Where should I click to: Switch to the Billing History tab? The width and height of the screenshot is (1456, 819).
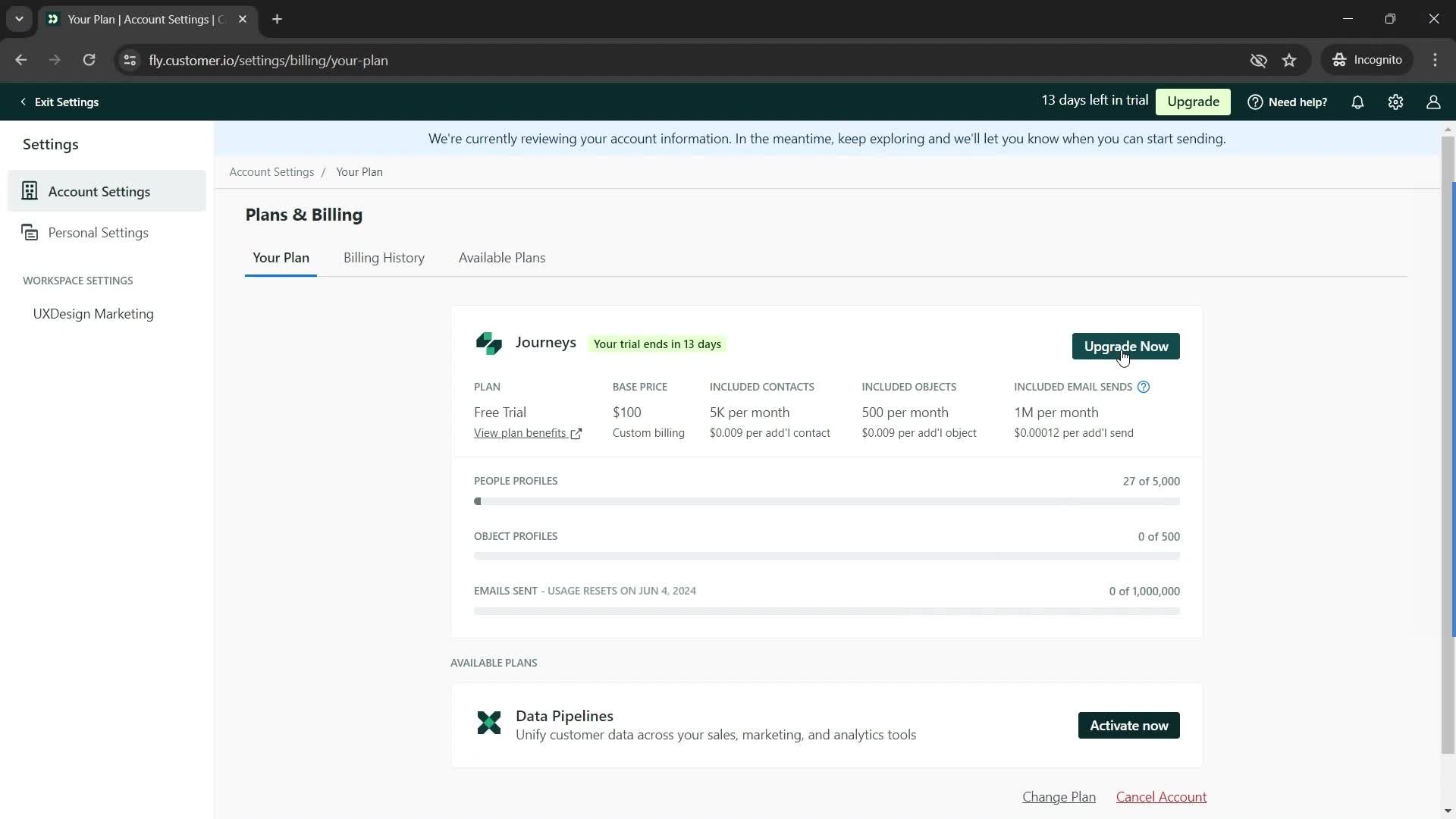[x=384, y=258]
